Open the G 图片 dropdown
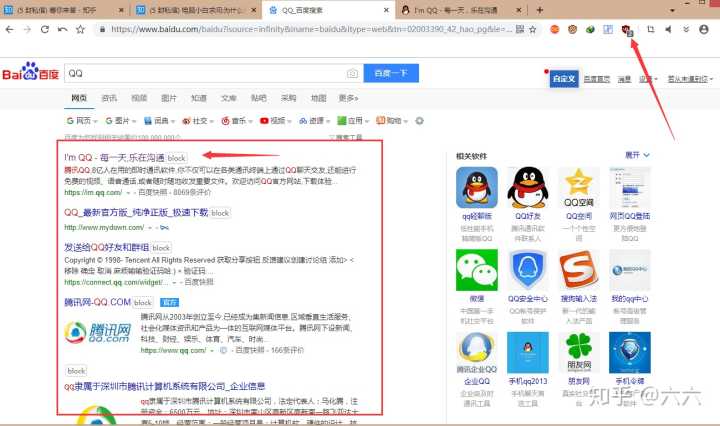This screenshot has width=720, height=426. [120, 121]
